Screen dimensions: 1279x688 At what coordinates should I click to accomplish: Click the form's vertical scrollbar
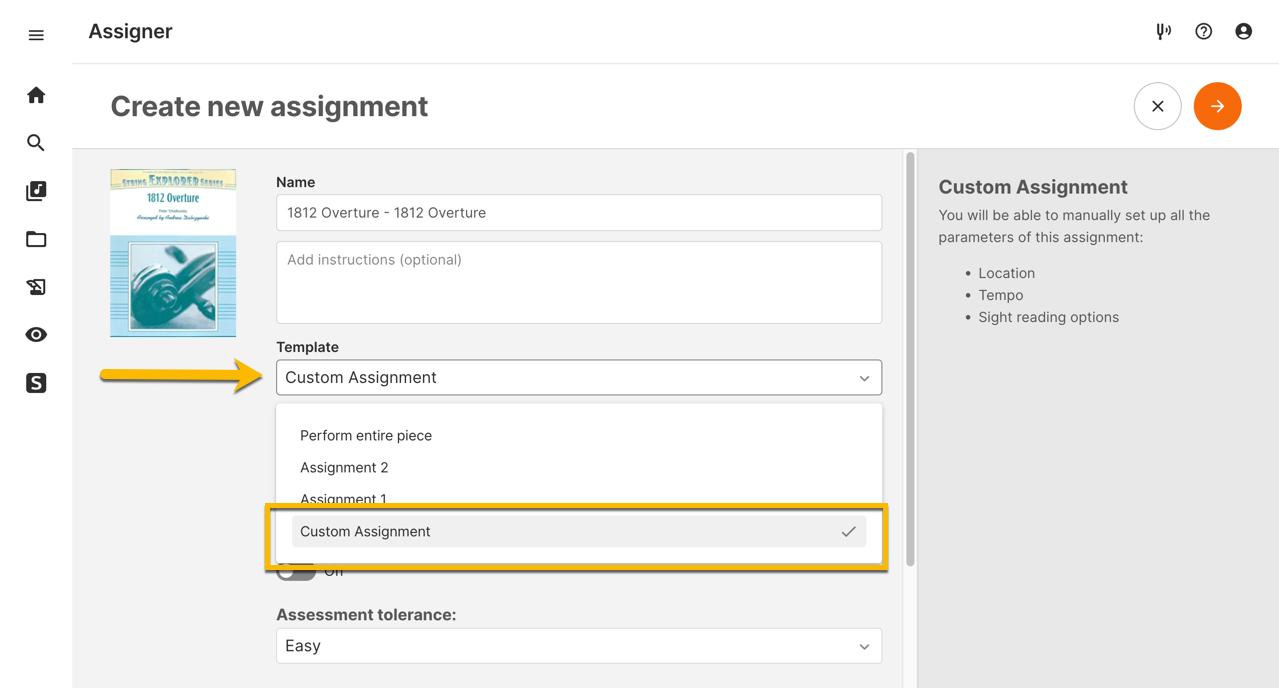(x=910, y=360)
